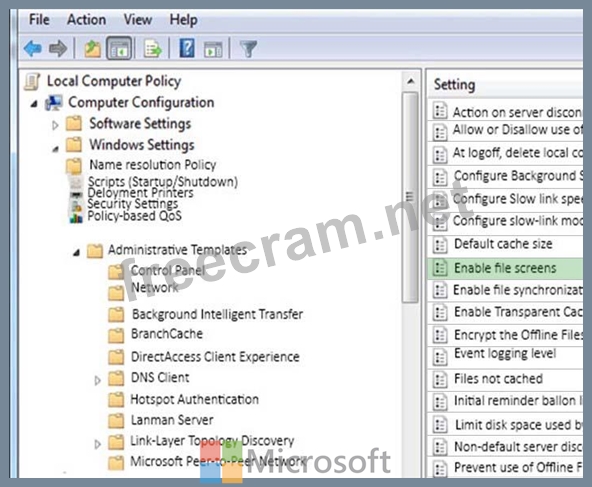Toggle the Show/Hide Console Tree icon

tap(119, 48)
